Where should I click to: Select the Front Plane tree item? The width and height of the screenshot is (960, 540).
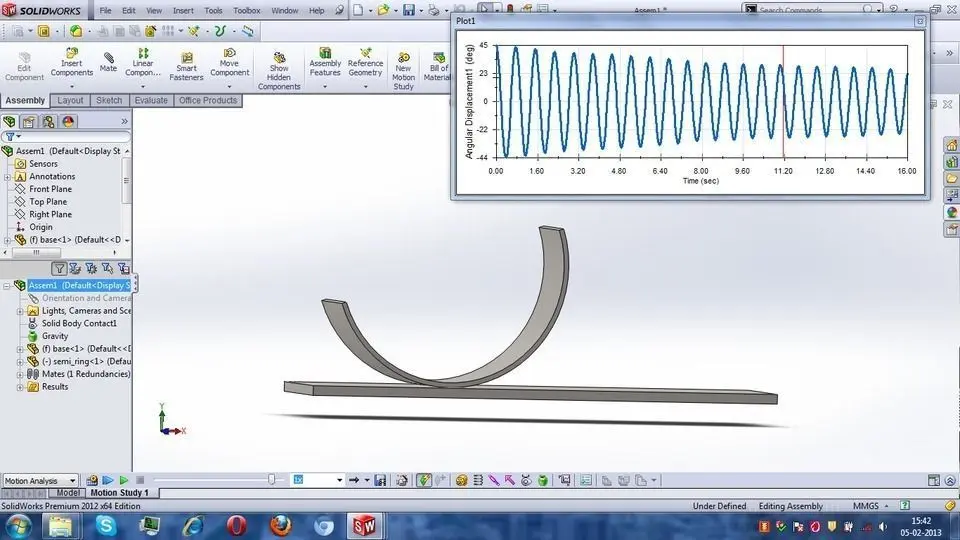tap(50, 189)
